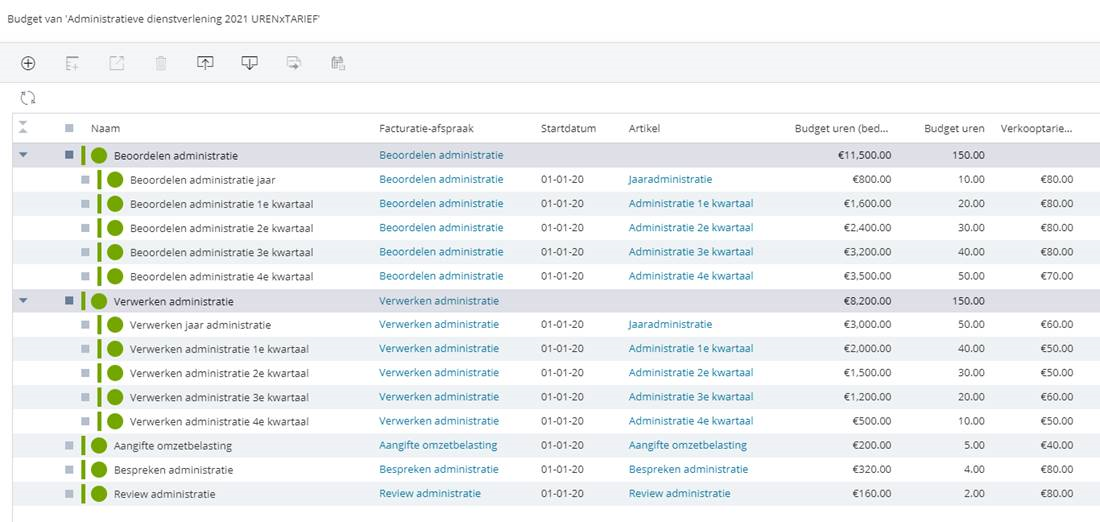Sort by the Artikel column header
Image resolution: width=1100 pixels, height=522 pixels.
tap(644, 128)
